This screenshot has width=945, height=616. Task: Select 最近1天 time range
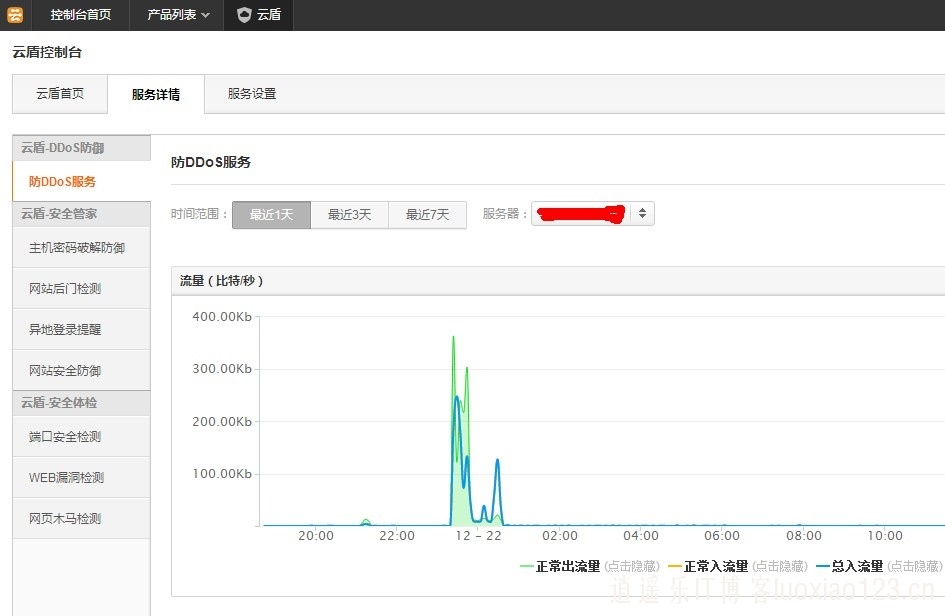(x=271, y=215)
